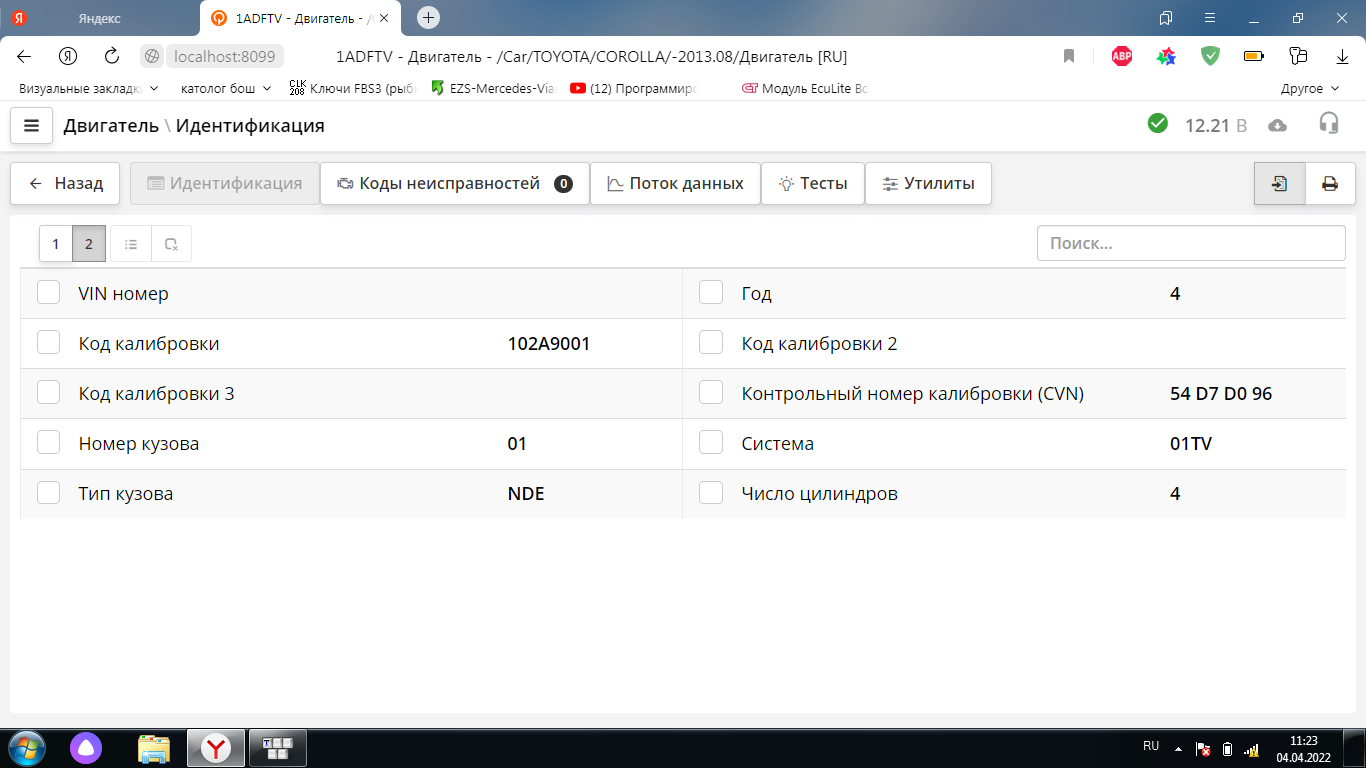Open the hamburger menu button
This screenshot has height=768, width=1366.
[31, 126]
